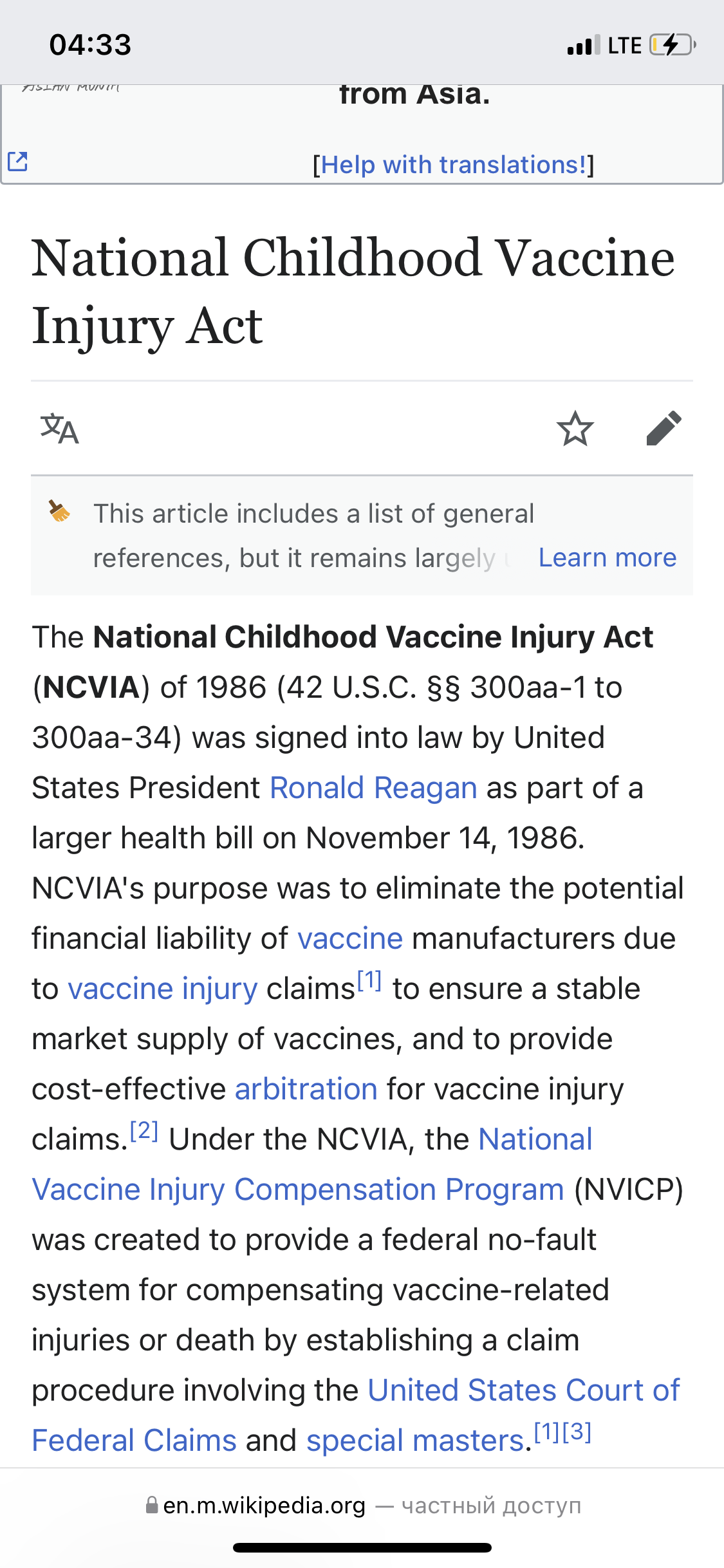
Task: Open the vaccine injury link
Action: pos(162,989)
